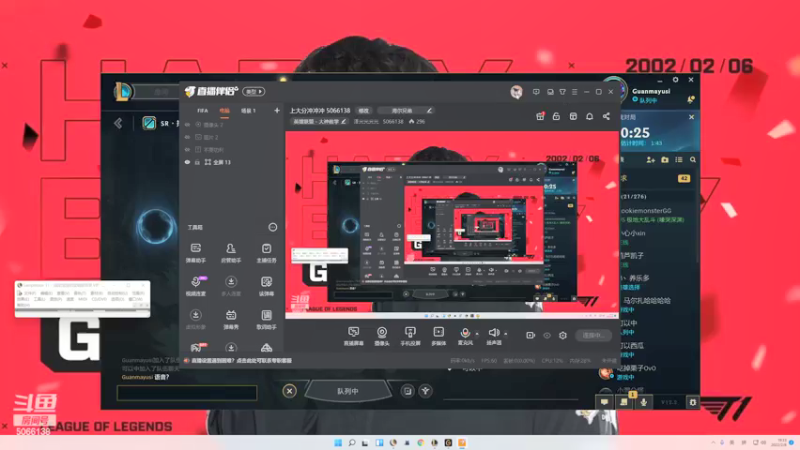Screen dimensions: 800x450
Task: Toggle visibility of 全屏 13 source
Action: pyautogui.click(x=187, y=162)
